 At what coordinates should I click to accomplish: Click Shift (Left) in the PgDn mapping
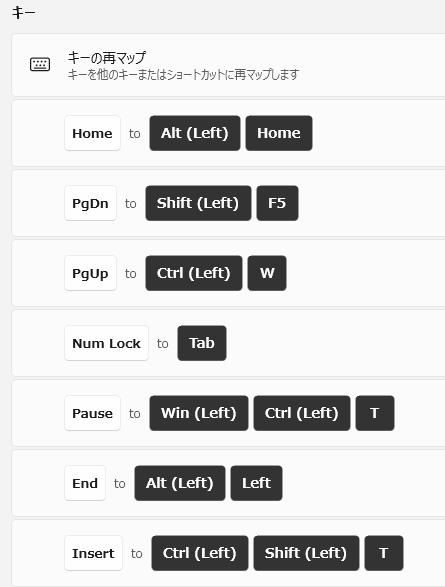point(198,203)
